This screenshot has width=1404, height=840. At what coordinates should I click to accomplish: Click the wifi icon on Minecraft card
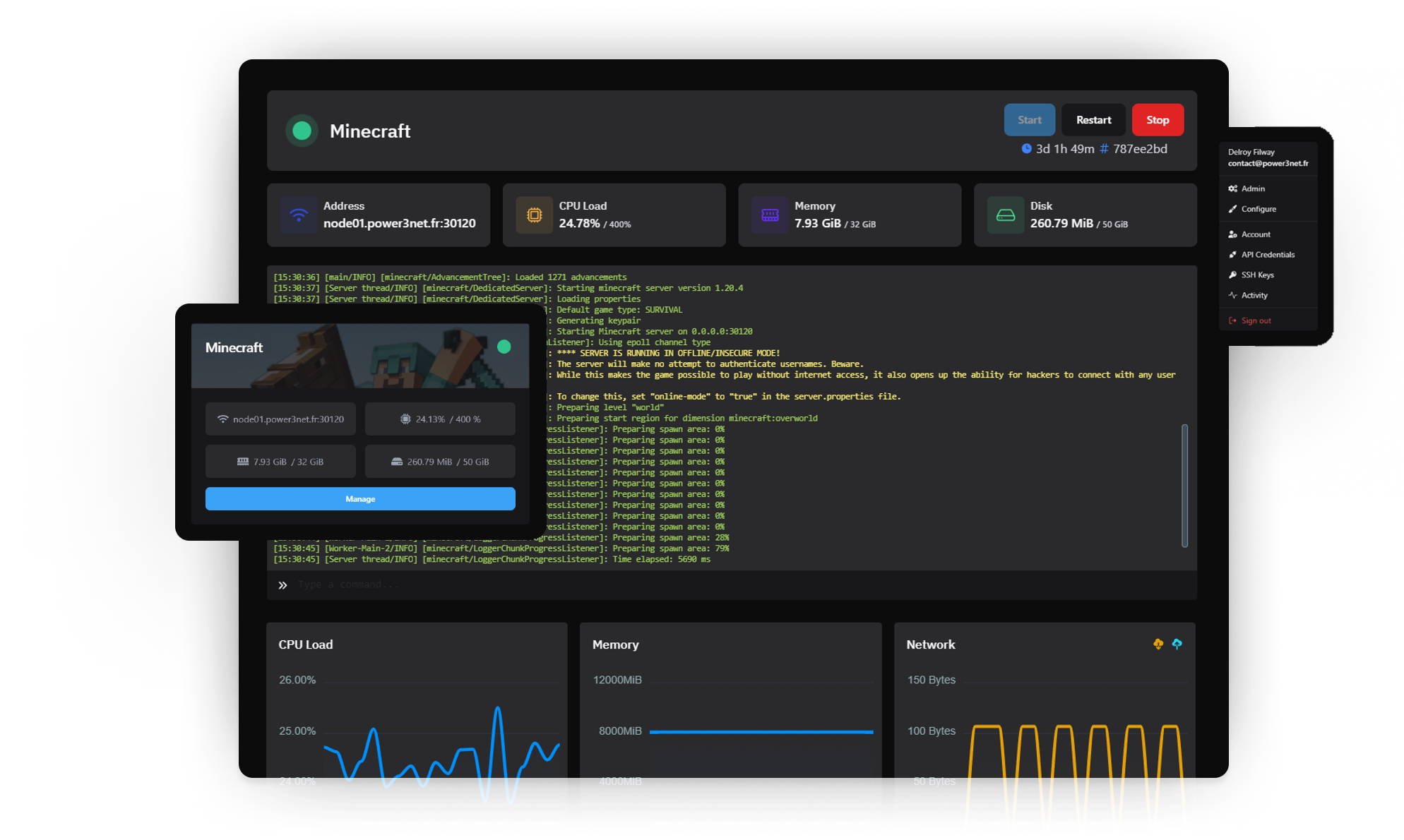(x=222, y=419)
